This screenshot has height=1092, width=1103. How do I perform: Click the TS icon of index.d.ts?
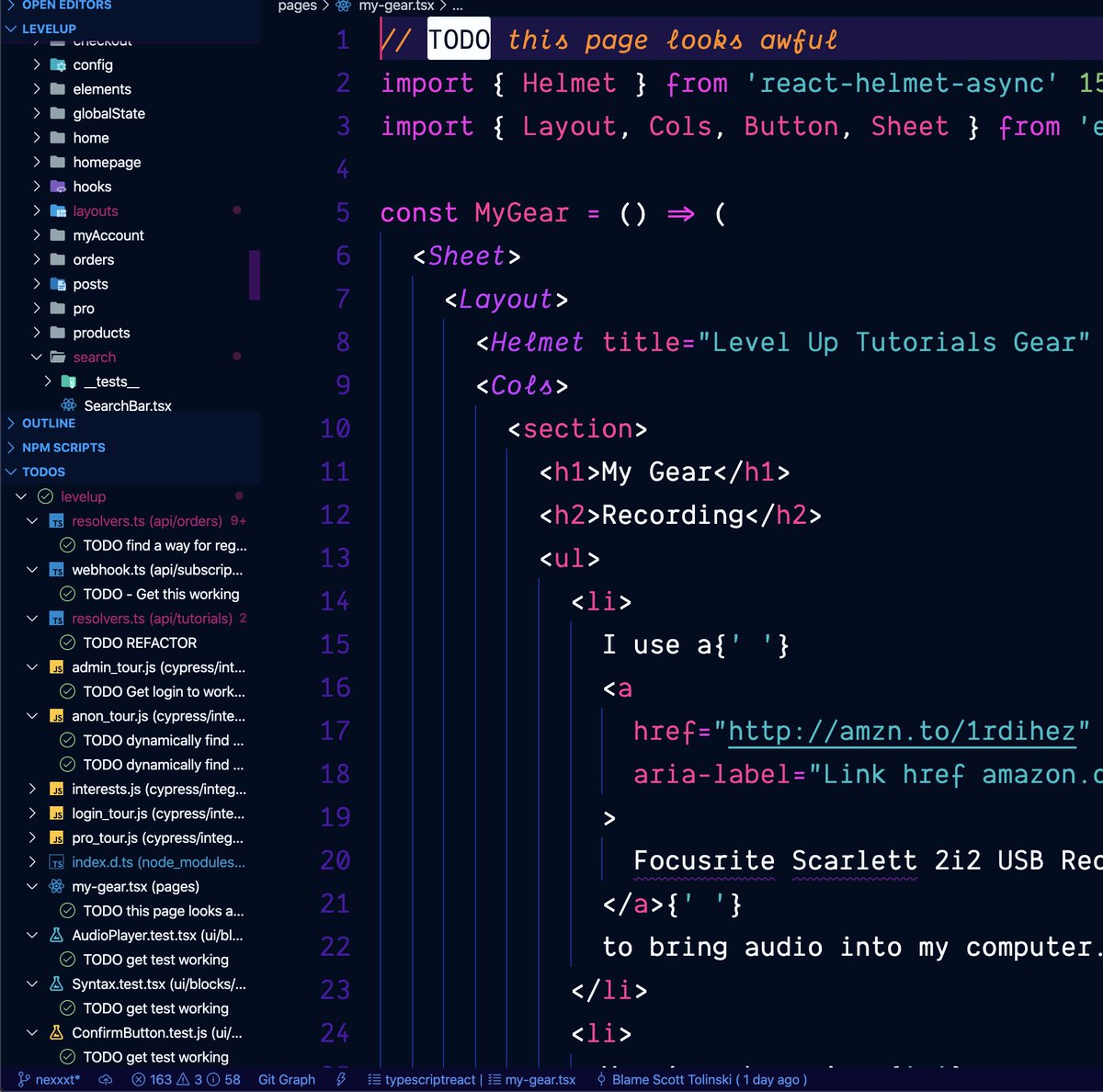click(56, 862)
